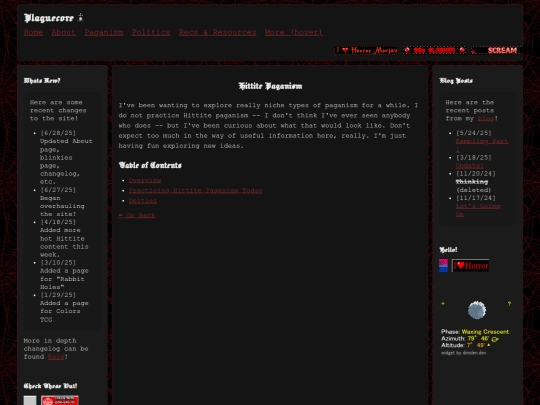Click the 3/10/25 Rabbit Holes entry

(x=64, y=275)
